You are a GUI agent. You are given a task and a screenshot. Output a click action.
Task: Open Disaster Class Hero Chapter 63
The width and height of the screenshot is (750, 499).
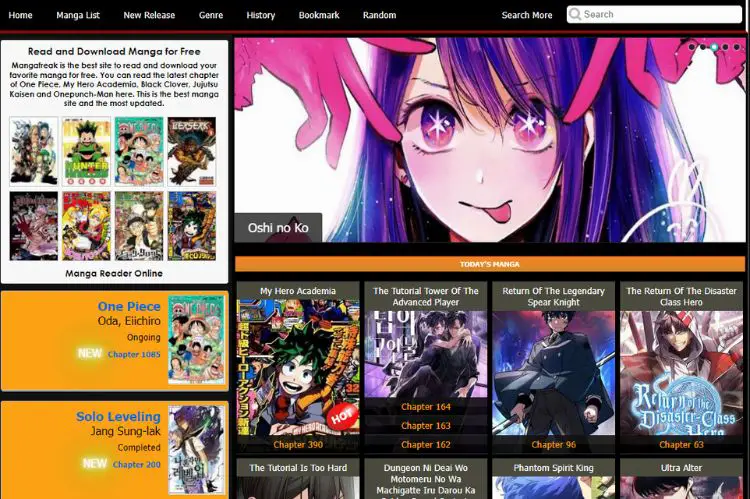[x=681, y=444]
